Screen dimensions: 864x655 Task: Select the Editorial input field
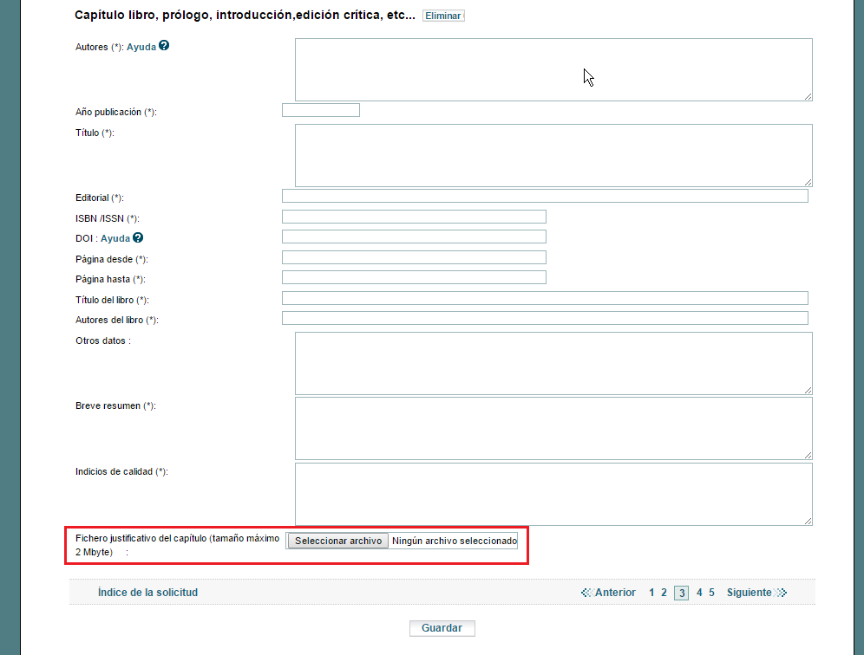click(545, 196)
